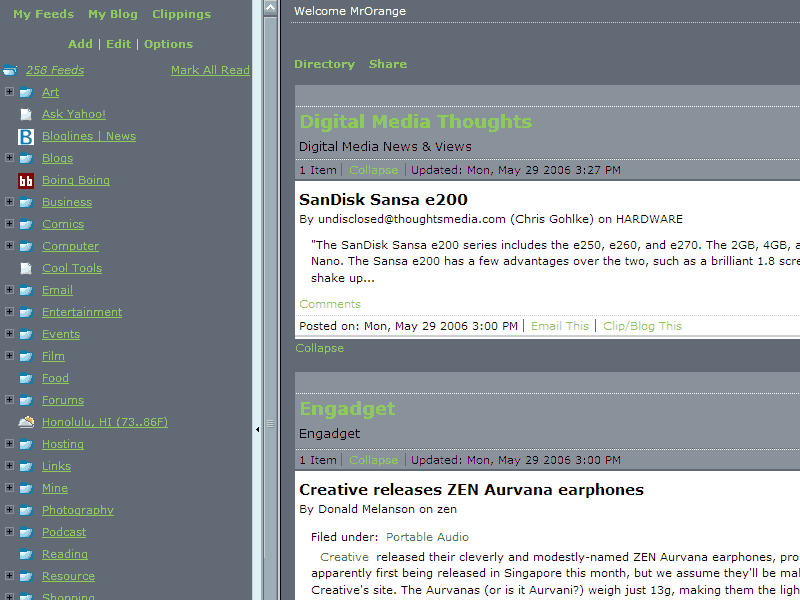Click the pane collapse arrow on divider

click(x=258, y=430)
